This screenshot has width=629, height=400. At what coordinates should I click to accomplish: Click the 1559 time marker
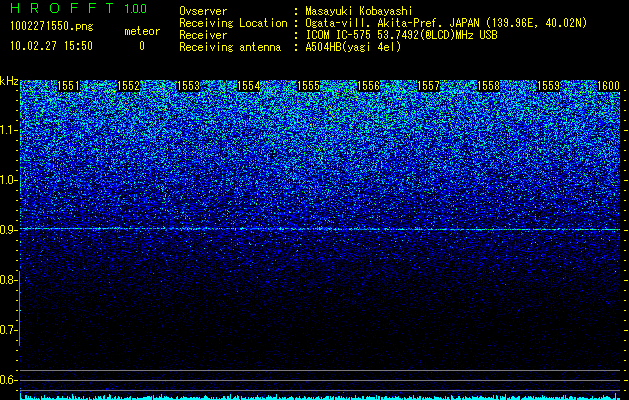pyautogui.click(x=548, y=86)
